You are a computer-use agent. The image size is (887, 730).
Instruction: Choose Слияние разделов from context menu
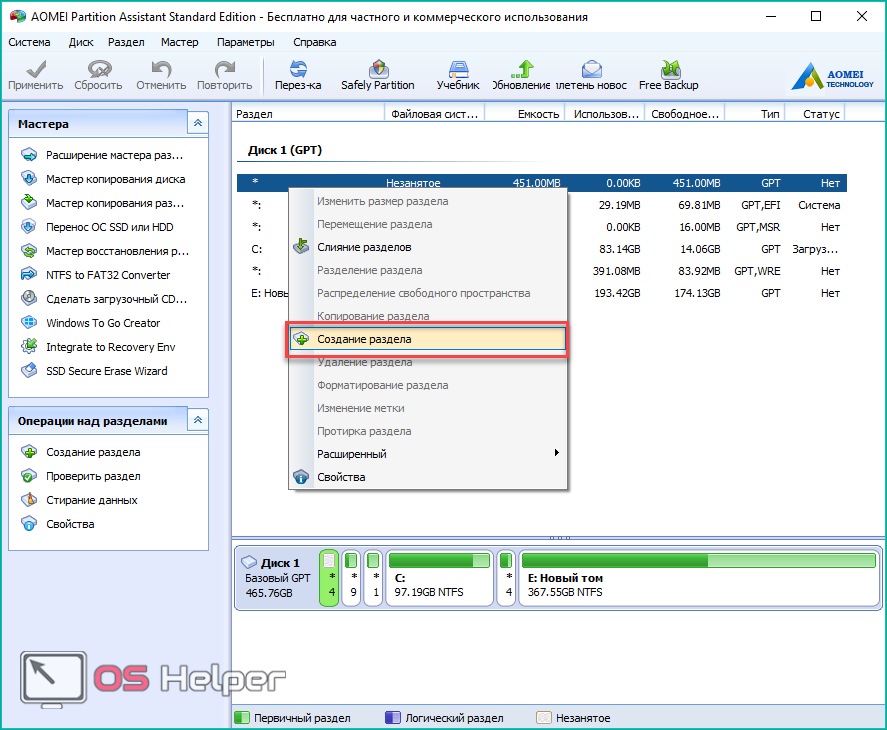[x=363, y=247]
